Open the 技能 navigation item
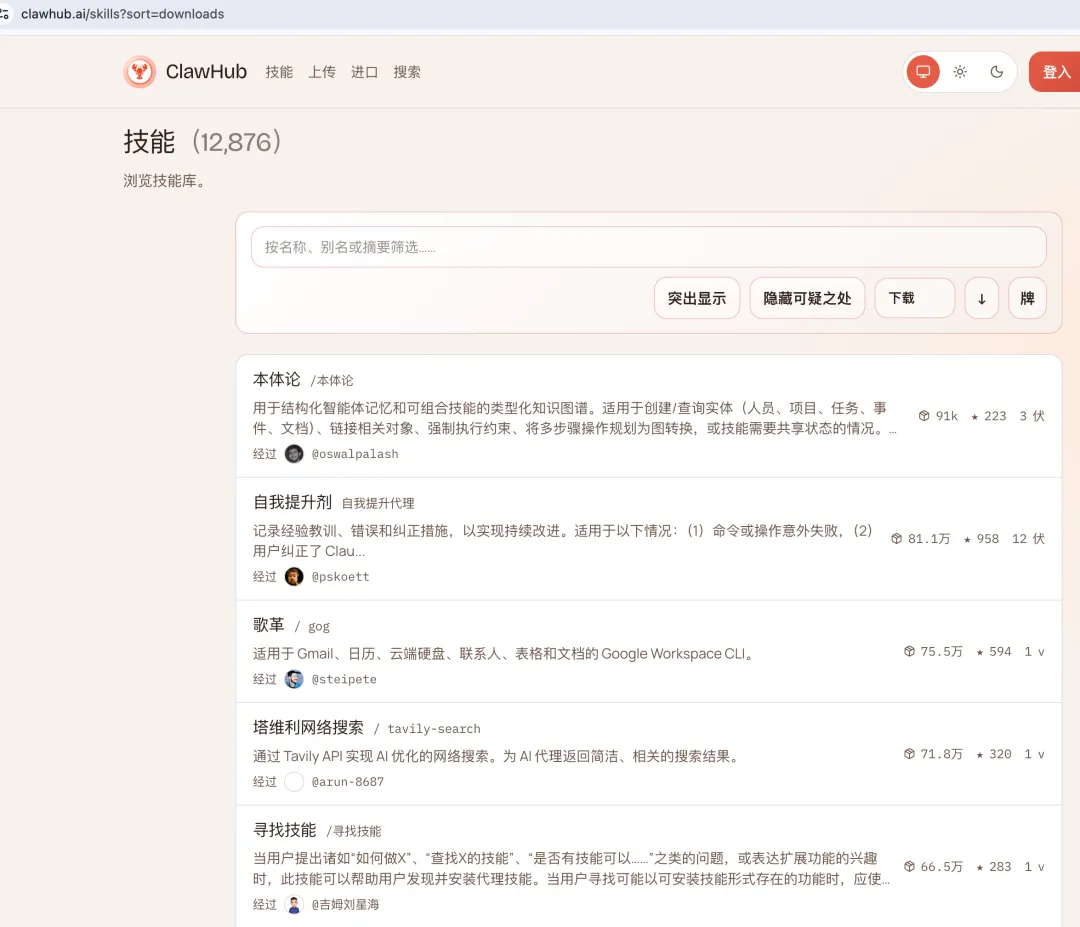The height and width of the screenshot is (927, 1080). pos(279,72)
